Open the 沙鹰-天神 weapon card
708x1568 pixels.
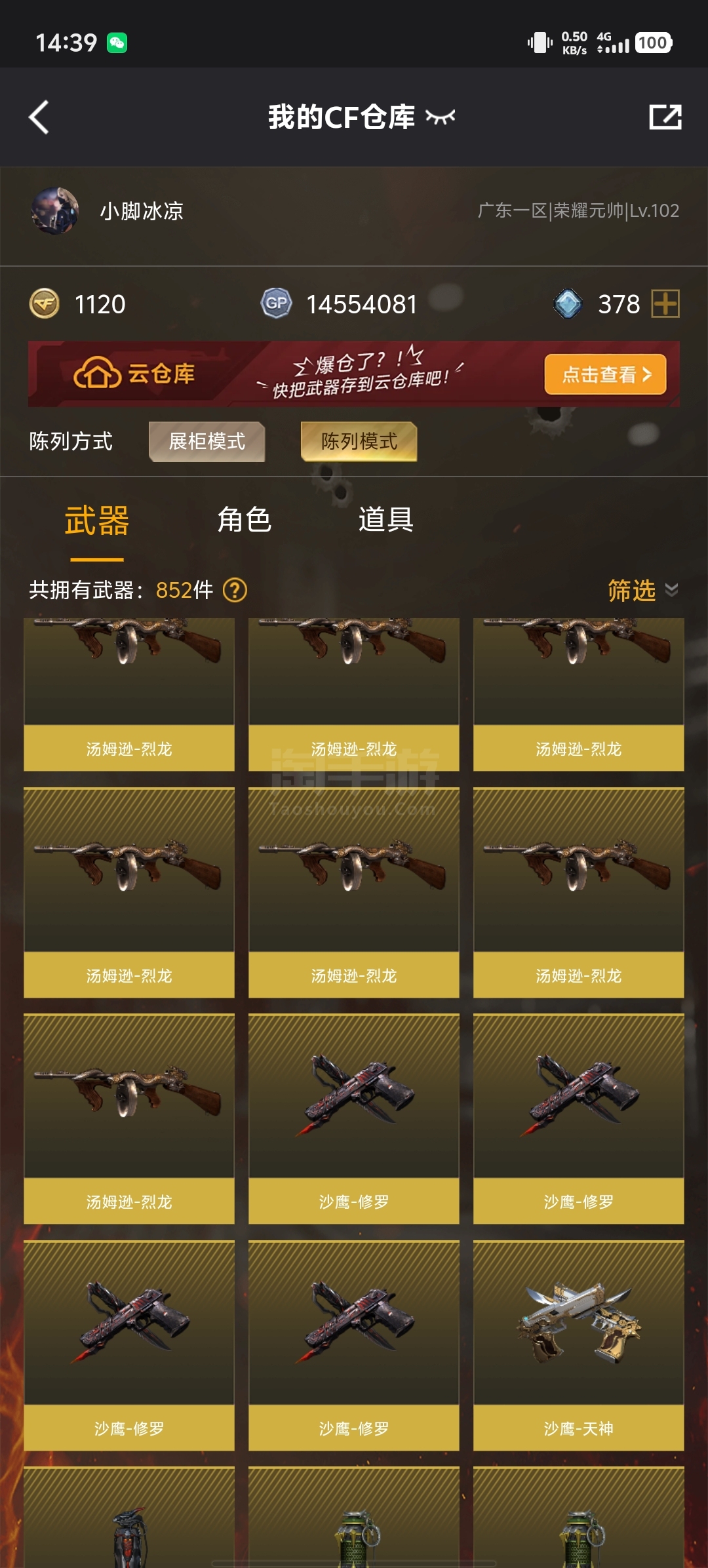point(579,1346)
